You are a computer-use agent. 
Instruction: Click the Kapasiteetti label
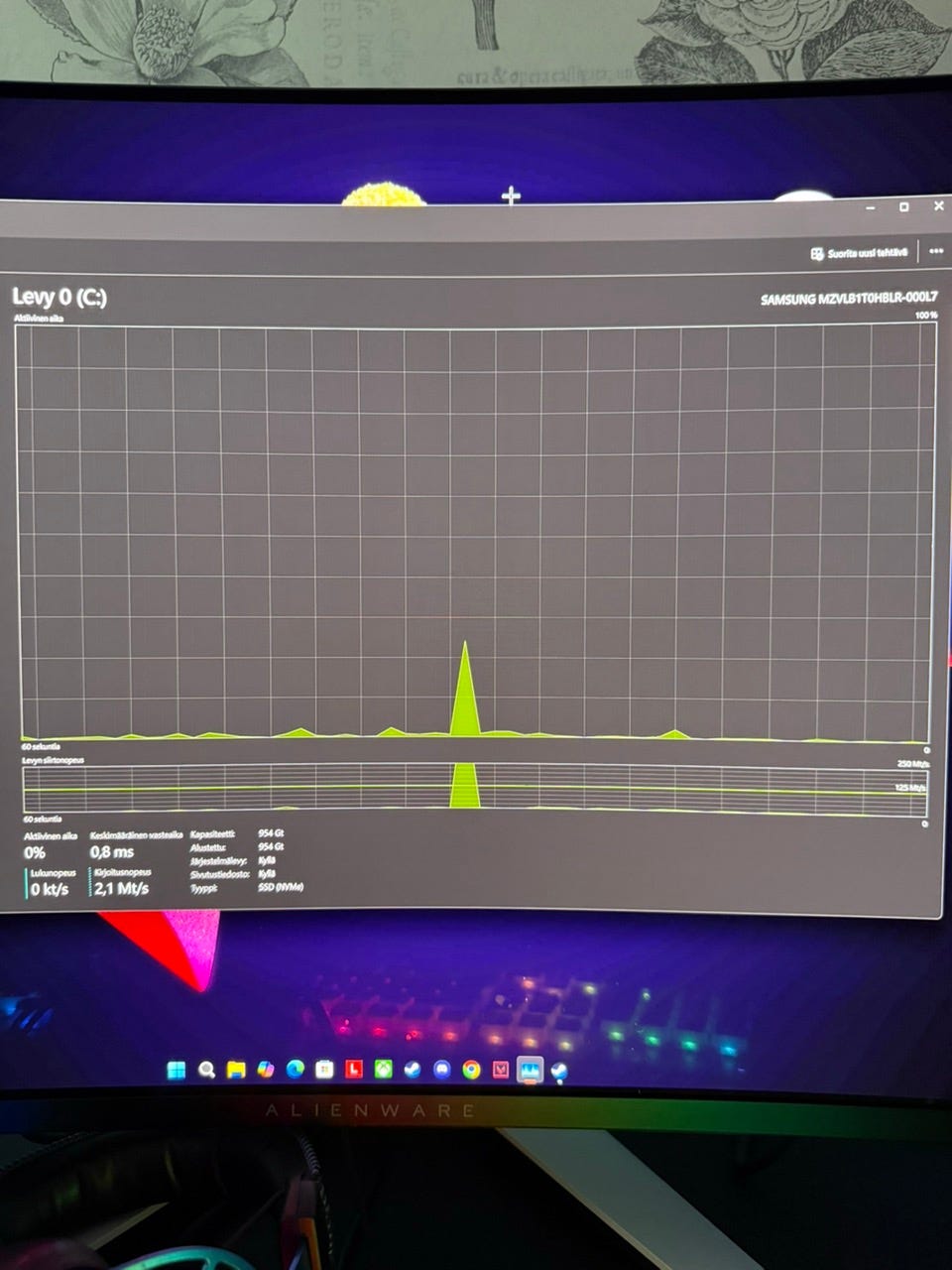(x=212, y=834)
